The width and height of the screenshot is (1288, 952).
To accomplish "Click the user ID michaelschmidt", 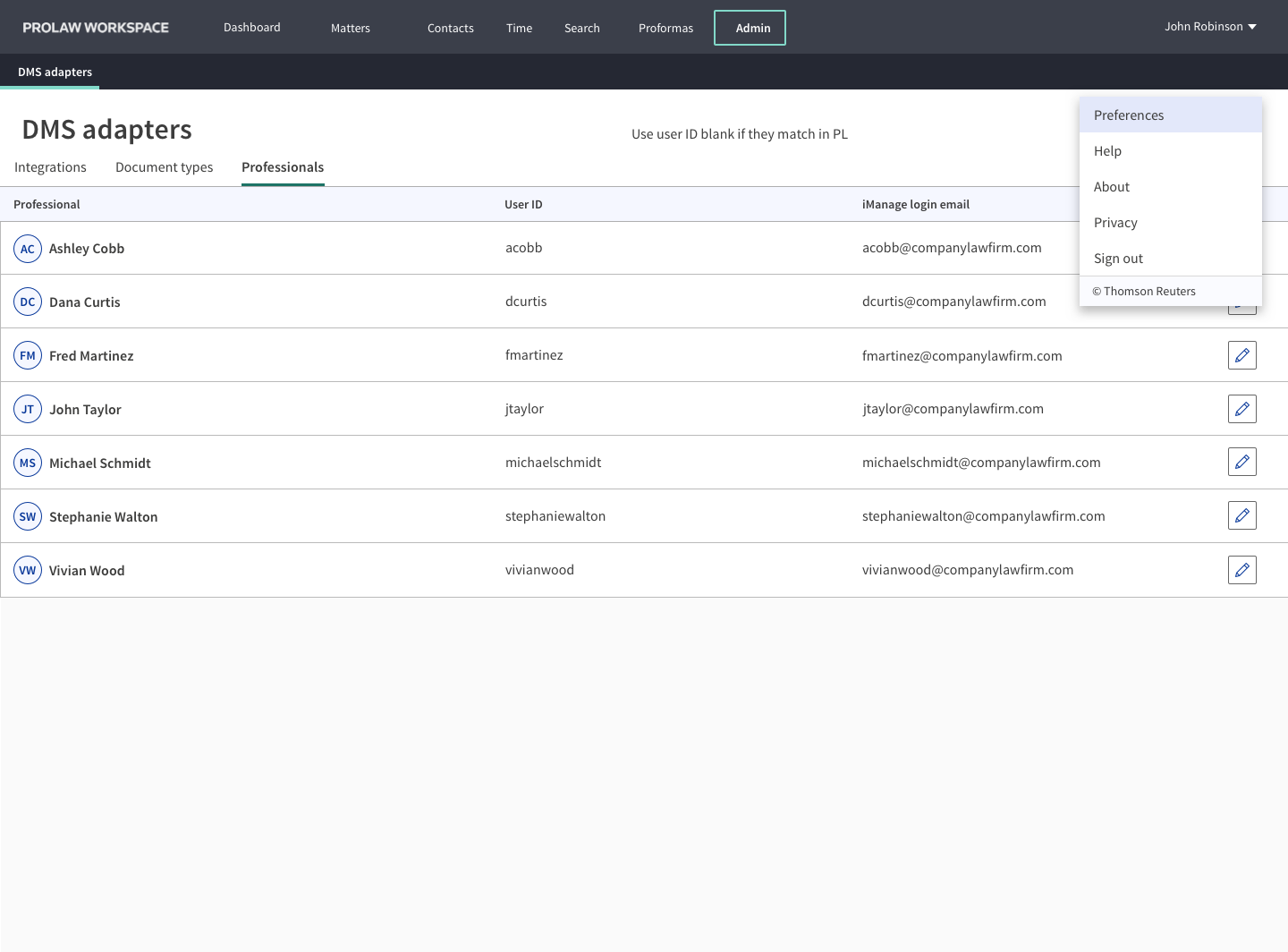I will [554, 463].
